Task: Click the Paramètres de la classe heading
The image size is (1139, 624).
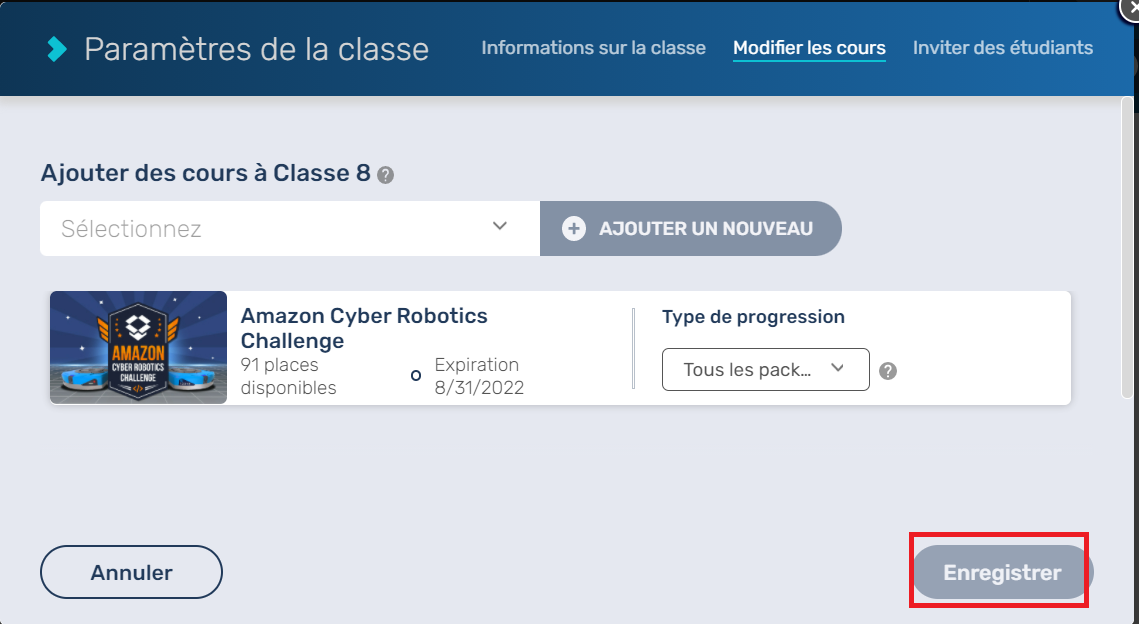Action: click(256, 48)
